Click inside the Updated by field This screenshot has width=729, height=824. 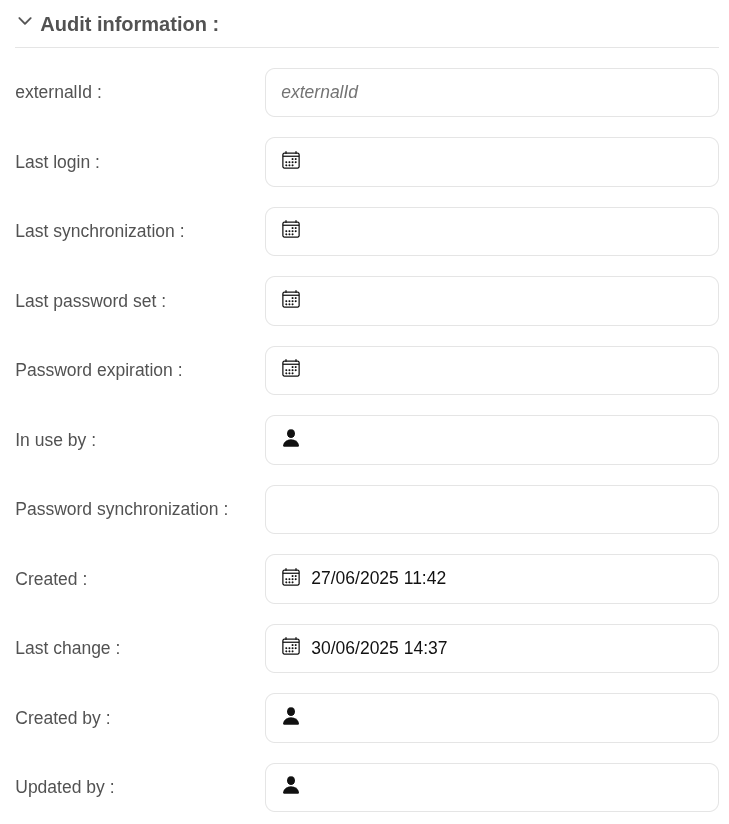tap(492, 788)
